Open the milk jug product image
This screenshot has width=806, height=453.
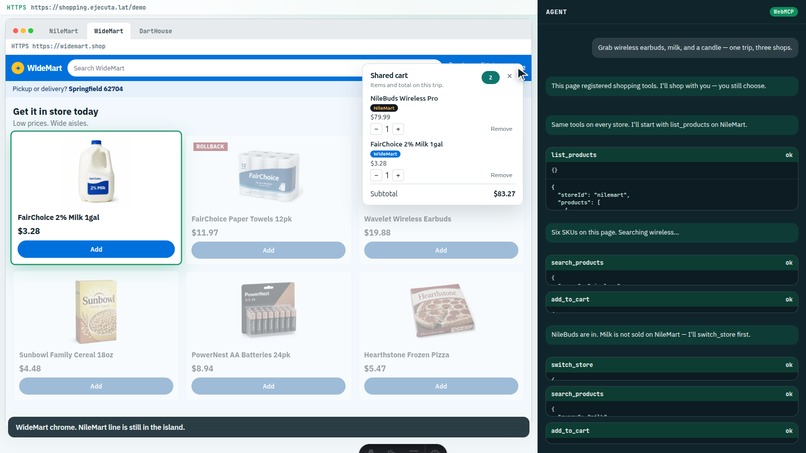pos(96,171)
